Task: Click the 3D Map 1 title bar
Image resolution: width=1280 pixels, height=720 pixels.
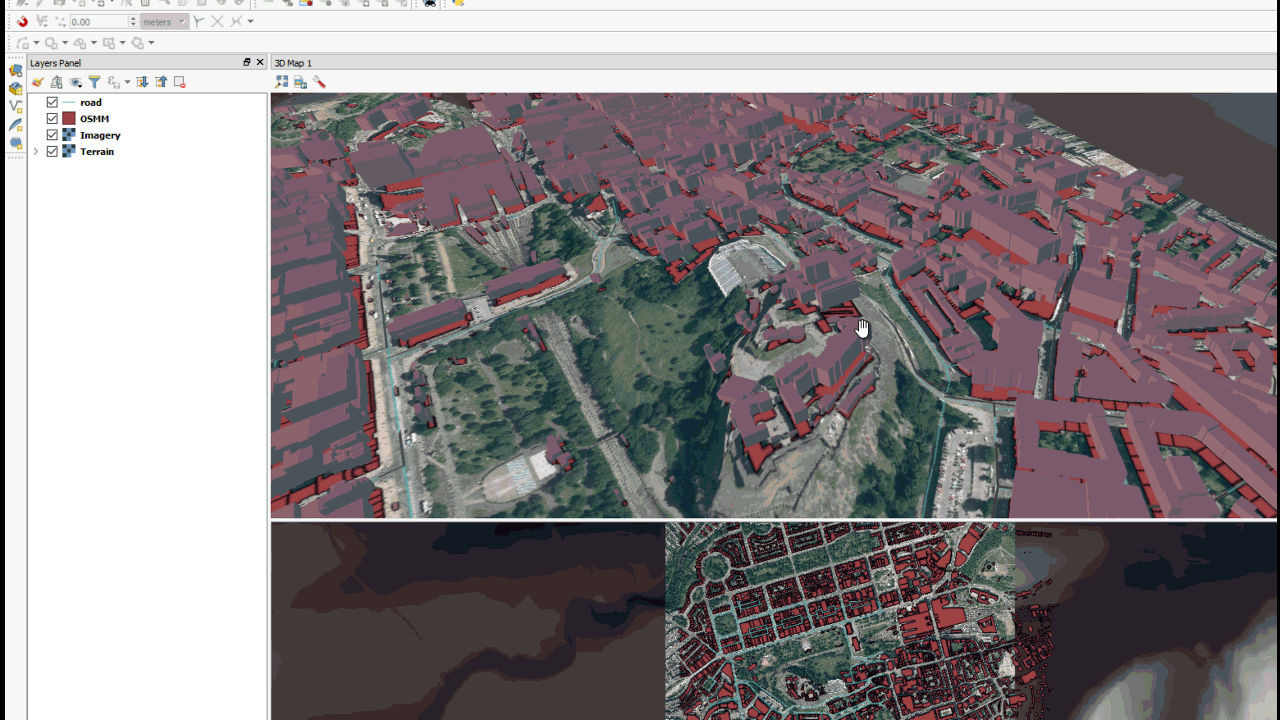Action: tap(774, 62)
